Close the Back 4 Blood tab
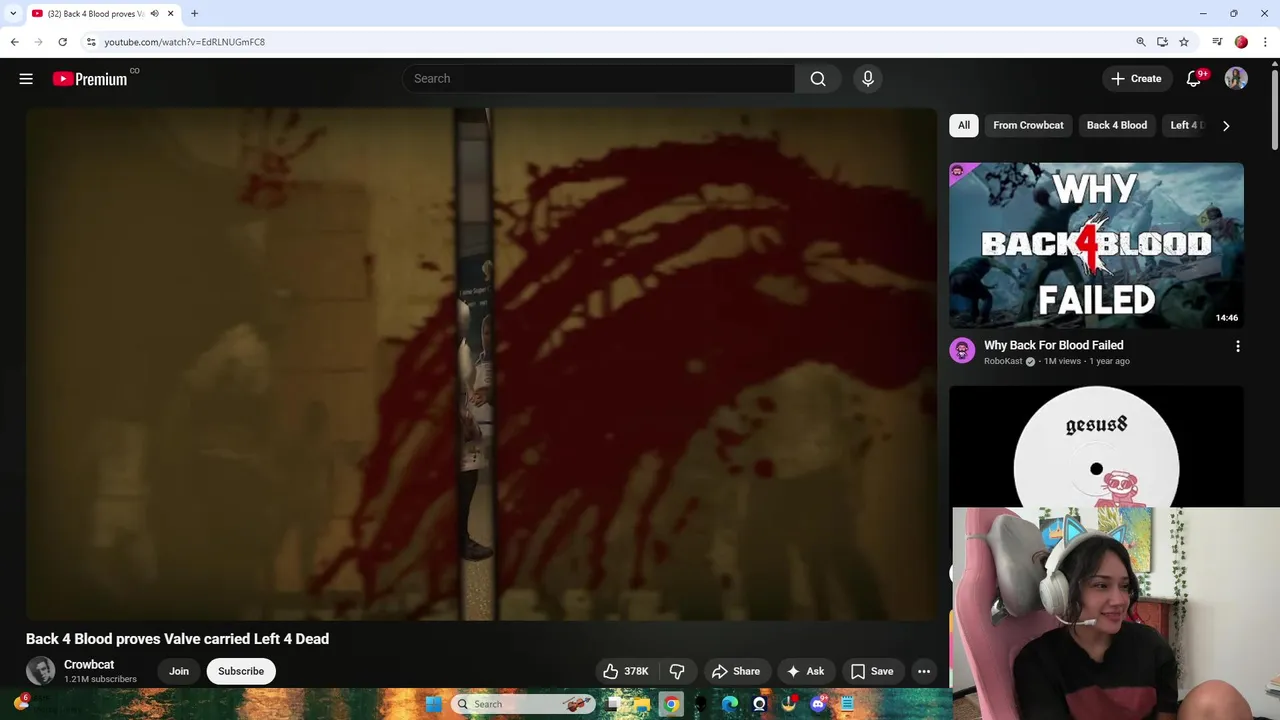The width and height of the screenshot is (1280, 720). click(171, 14)
